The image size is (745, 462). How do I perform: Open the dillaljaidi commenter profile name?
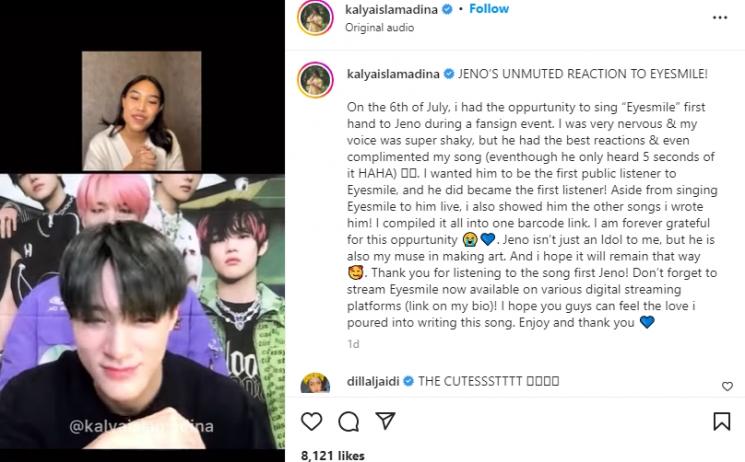pos(373,381)
